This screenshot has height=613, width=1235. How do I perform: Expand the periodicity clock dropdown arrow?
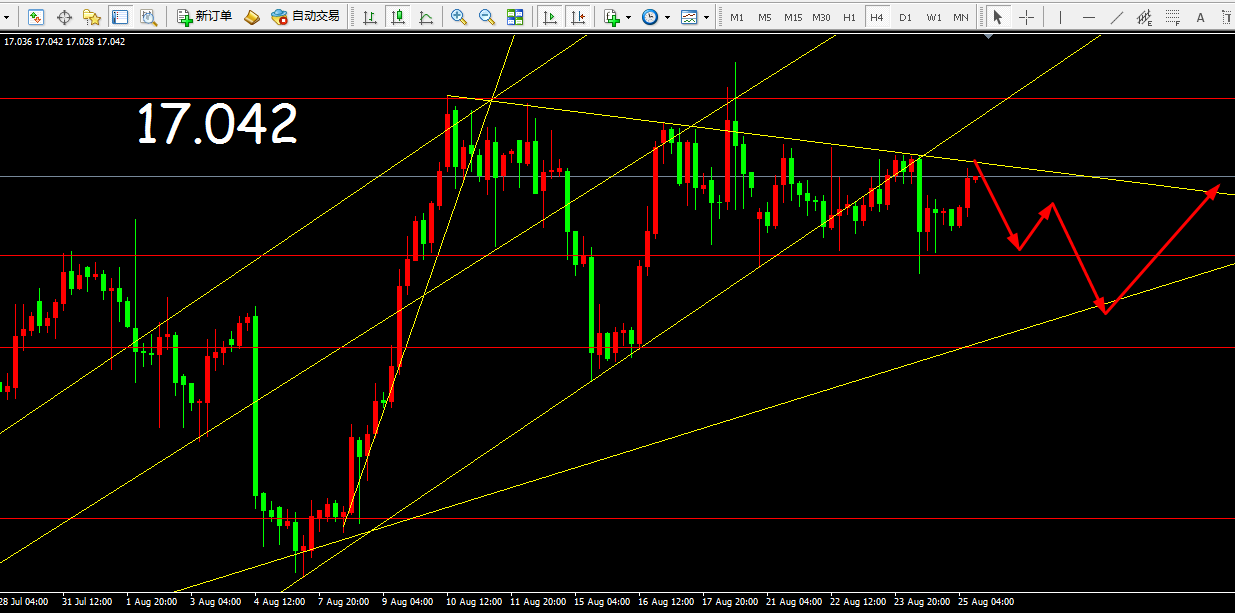click(x=667, y=17)
